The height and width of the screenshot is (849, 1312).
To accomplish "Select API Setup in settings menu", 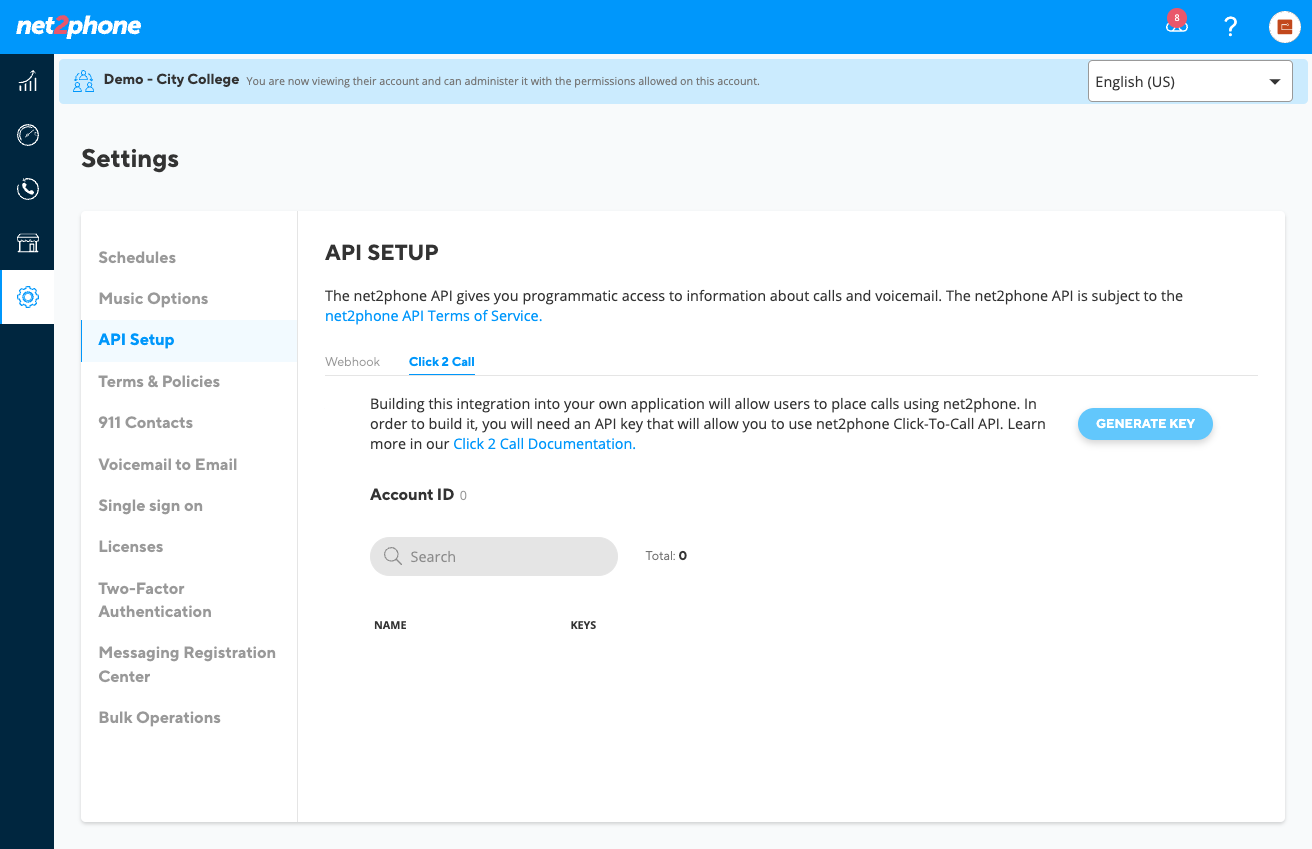I will click(136, 340).
